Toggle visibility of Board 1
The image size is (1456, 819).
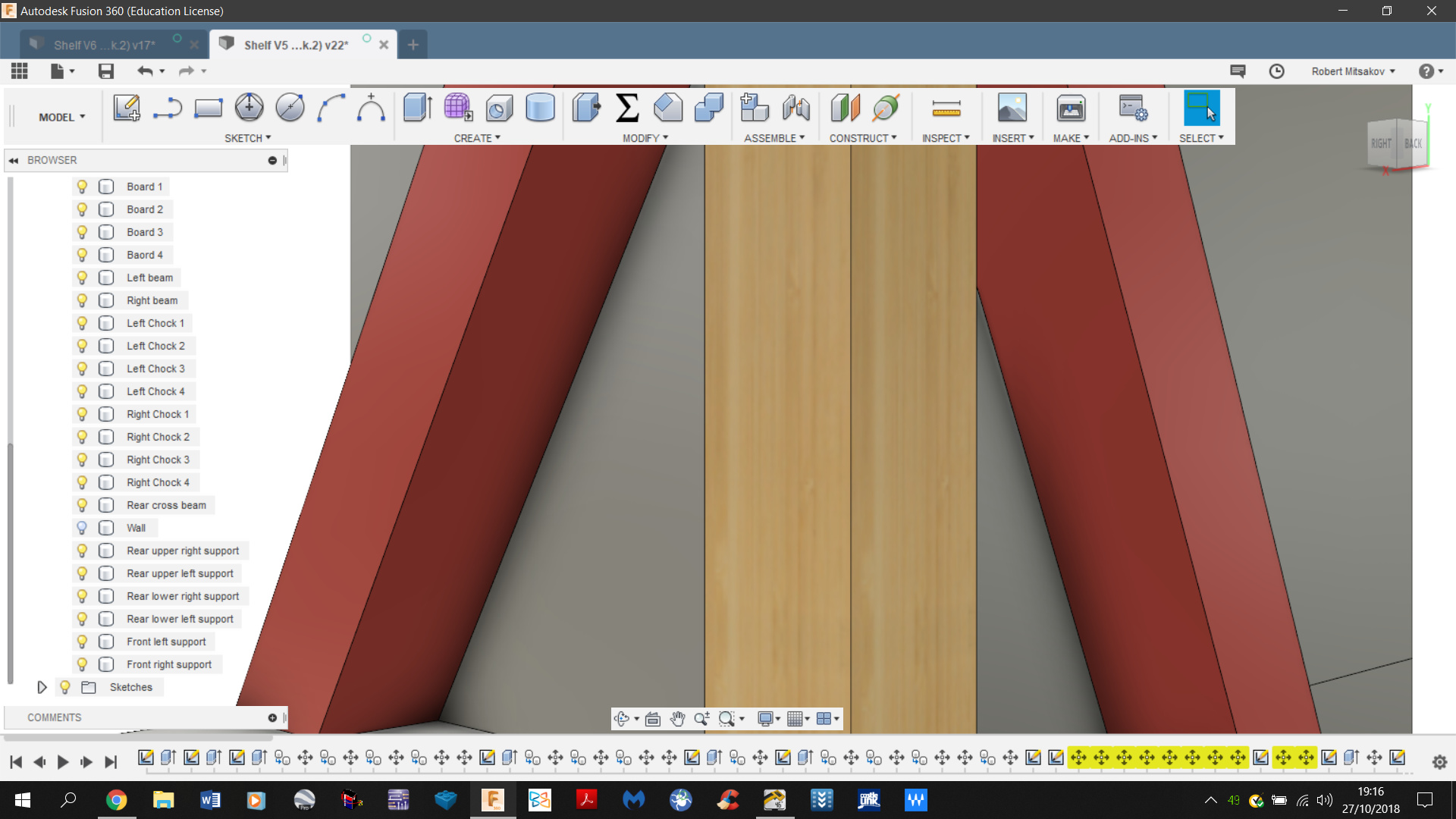[x=82, y=187]
